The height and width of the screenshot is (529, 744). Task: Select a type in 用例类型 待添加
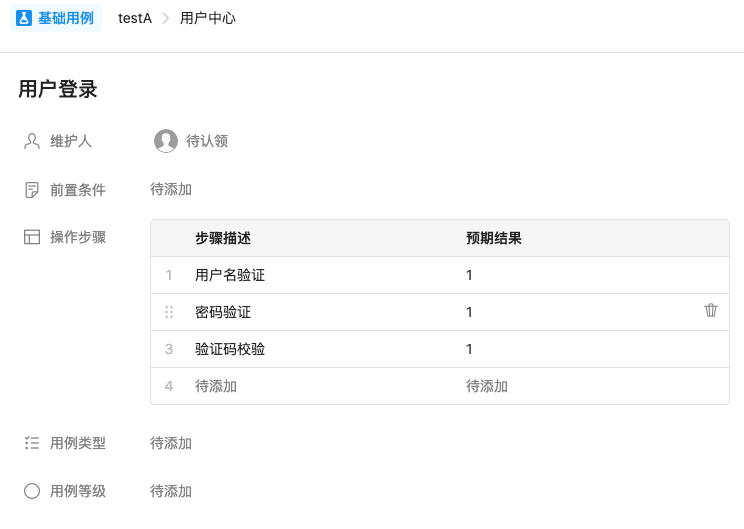(171, 443)
